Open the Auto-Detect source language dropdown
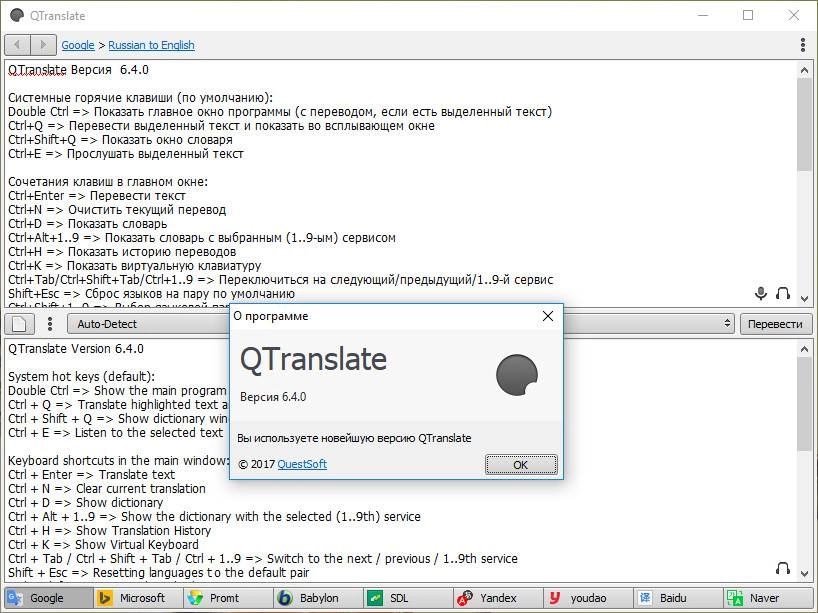This screenshot has width=818, height=613. 149,324
